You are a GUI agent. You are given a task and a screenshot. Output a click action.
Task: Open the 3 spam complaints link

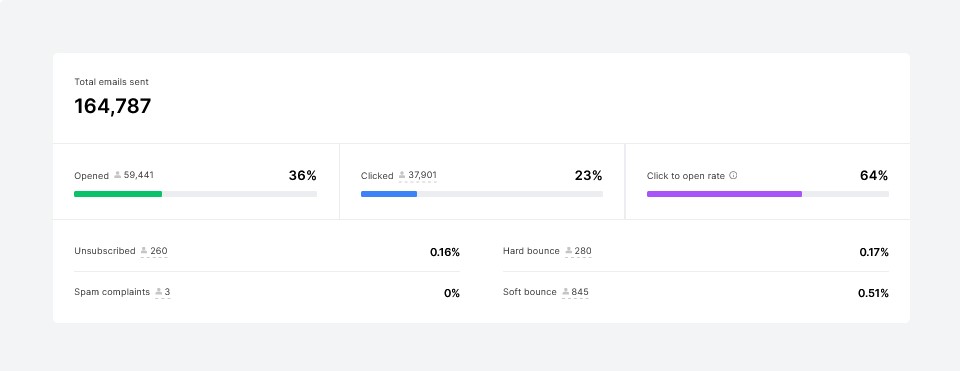167,292
